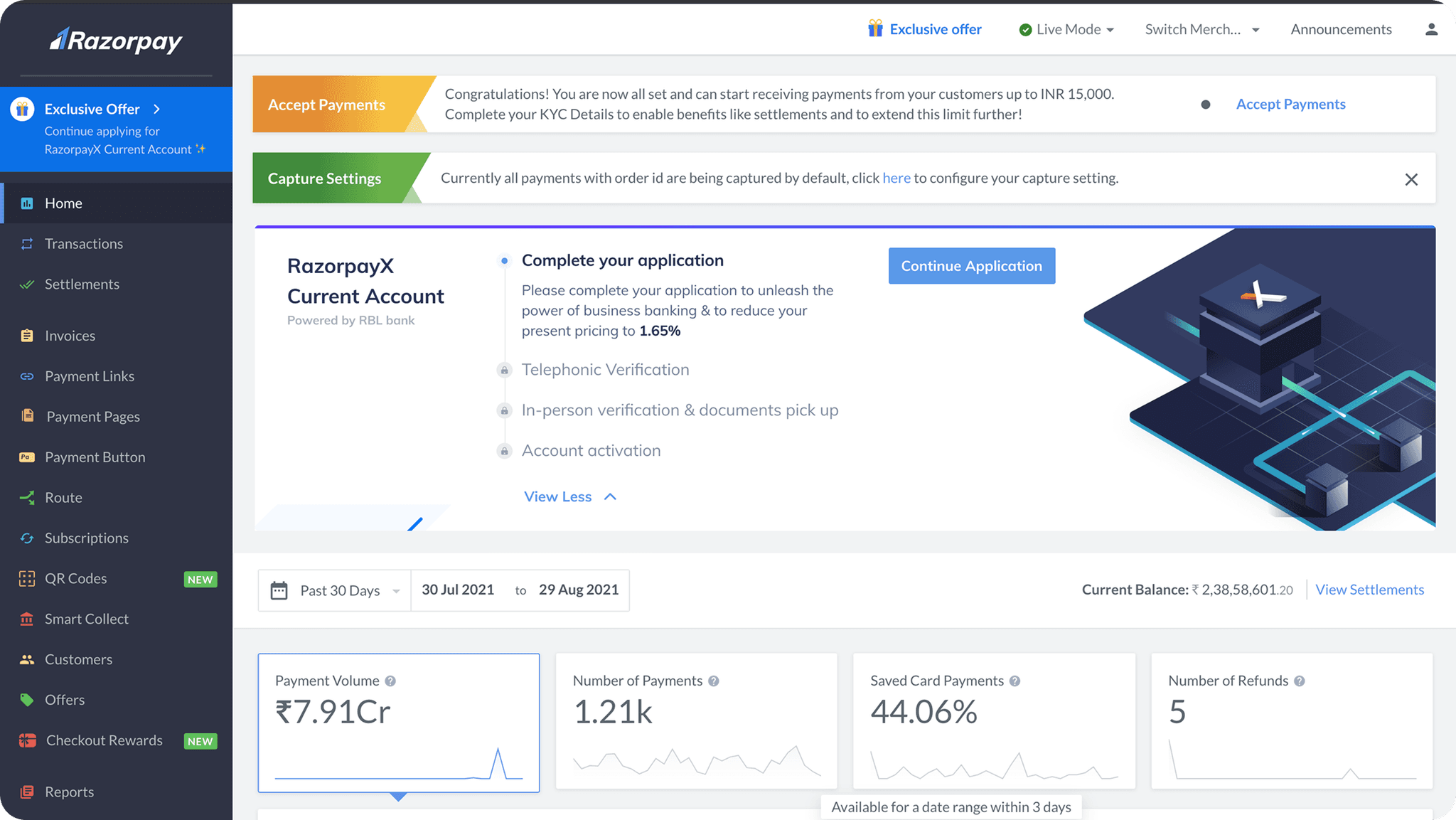The image size is (1456, 820).
Task: Go to Settlements in the sidebar
Action: (x=82, y=284)
